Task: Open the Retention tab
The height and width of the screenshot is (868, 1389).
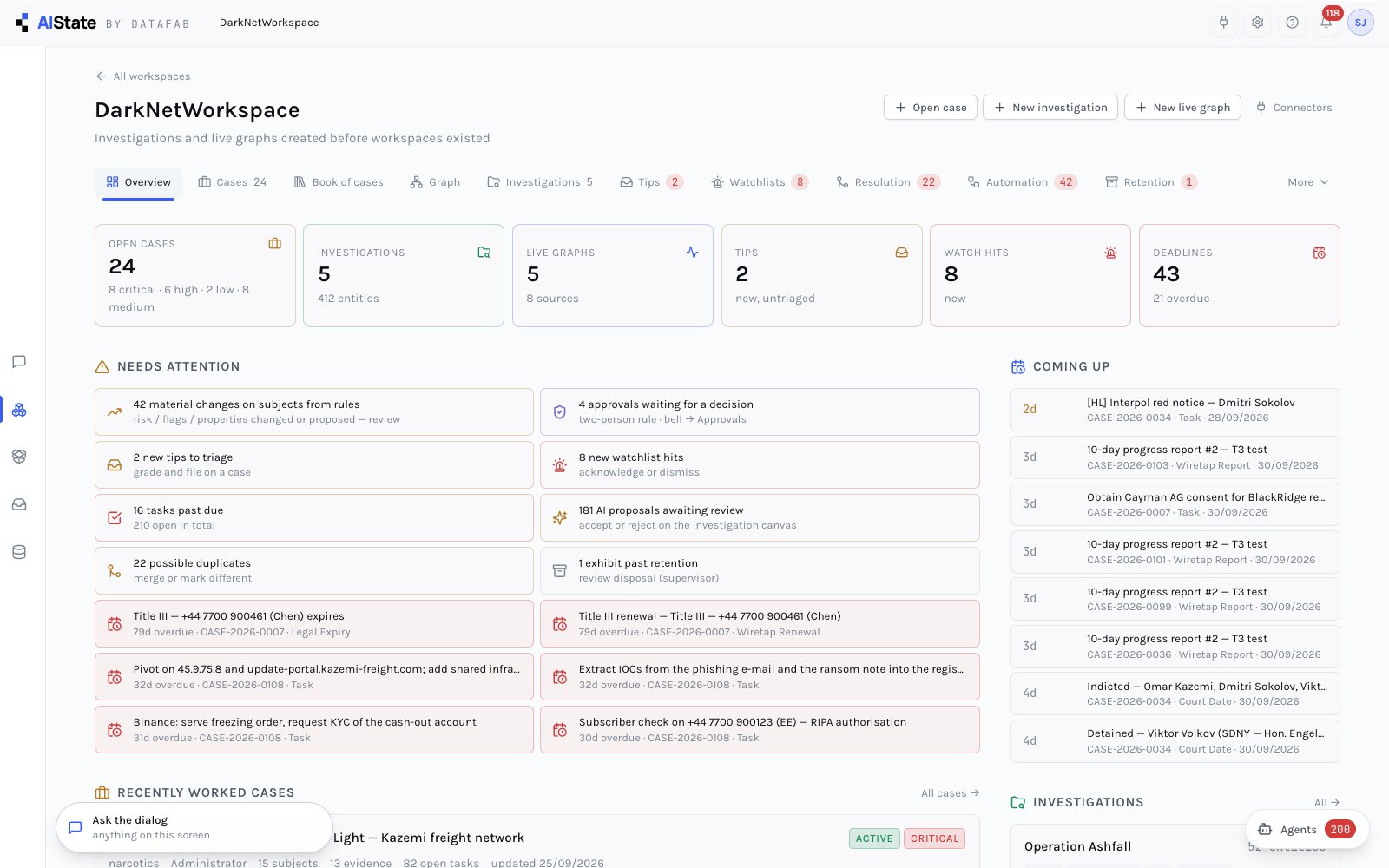Action: (x=1151, y=182)
